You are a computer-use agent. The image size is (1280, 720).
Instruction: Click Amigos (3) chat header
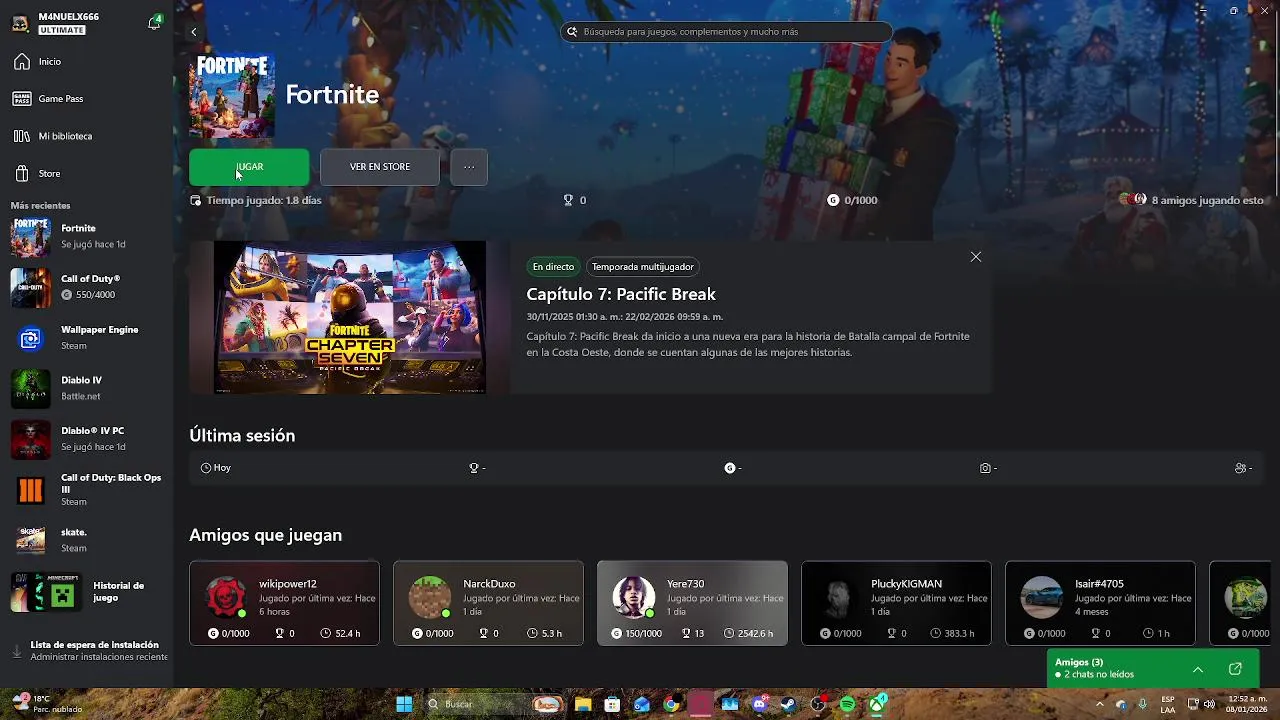coord(1079,662)
